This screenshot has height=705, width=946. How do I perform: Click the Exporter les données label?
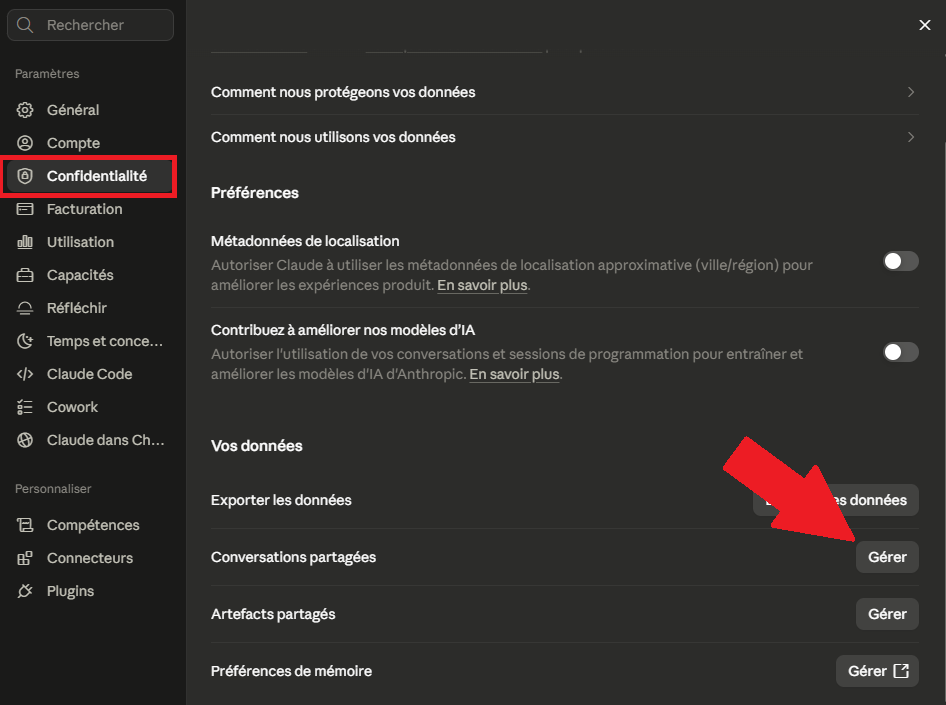(x=281, y=501)
